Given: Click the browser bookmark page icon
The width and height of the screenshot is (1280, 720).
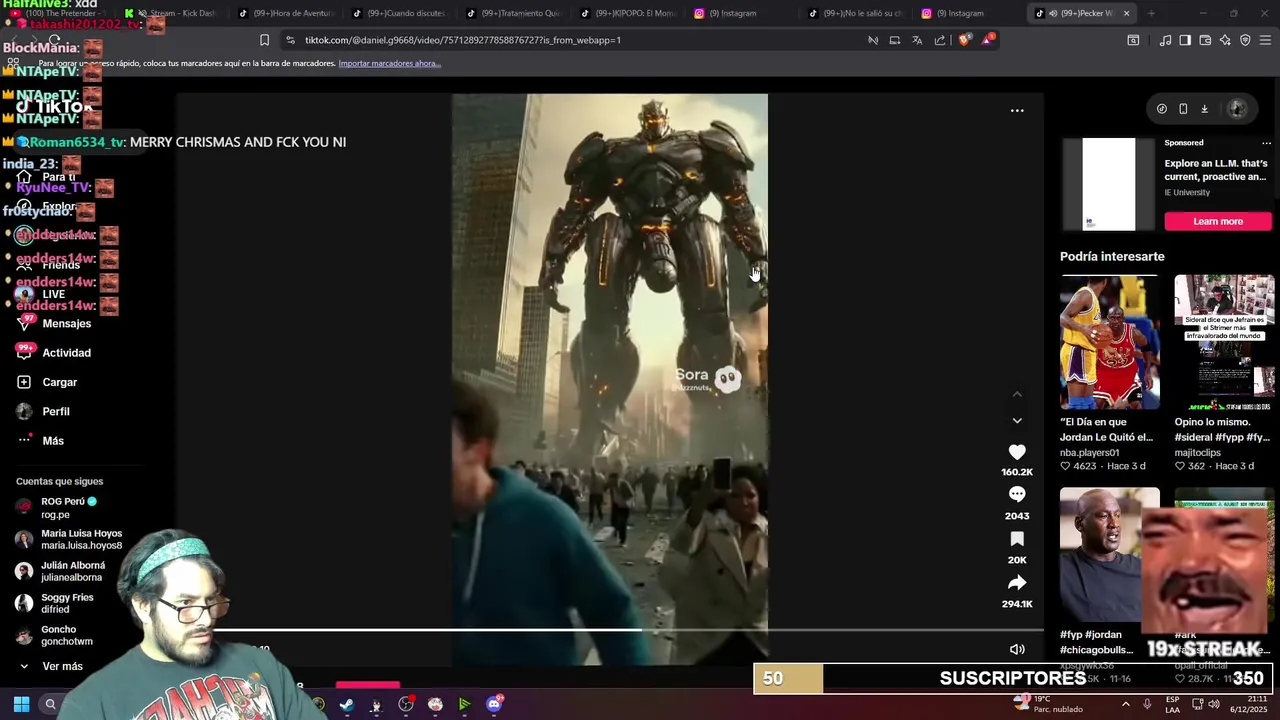Looking at the screenshot, I should point(264,40).
